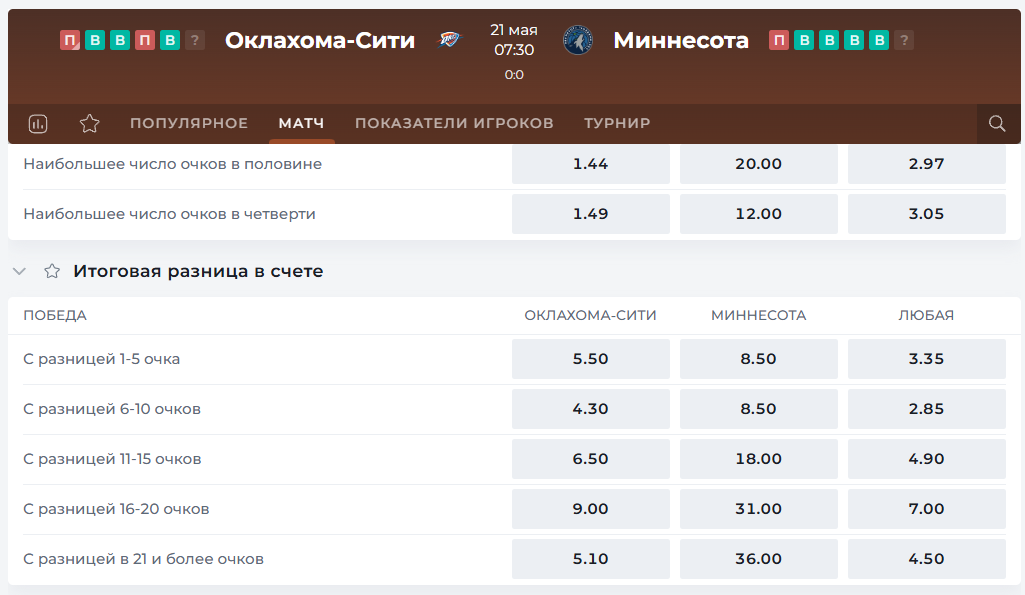Screen dimensions: 1025x595
Task: Star the Итоговая разница в счете market
Action: point(52,271)
